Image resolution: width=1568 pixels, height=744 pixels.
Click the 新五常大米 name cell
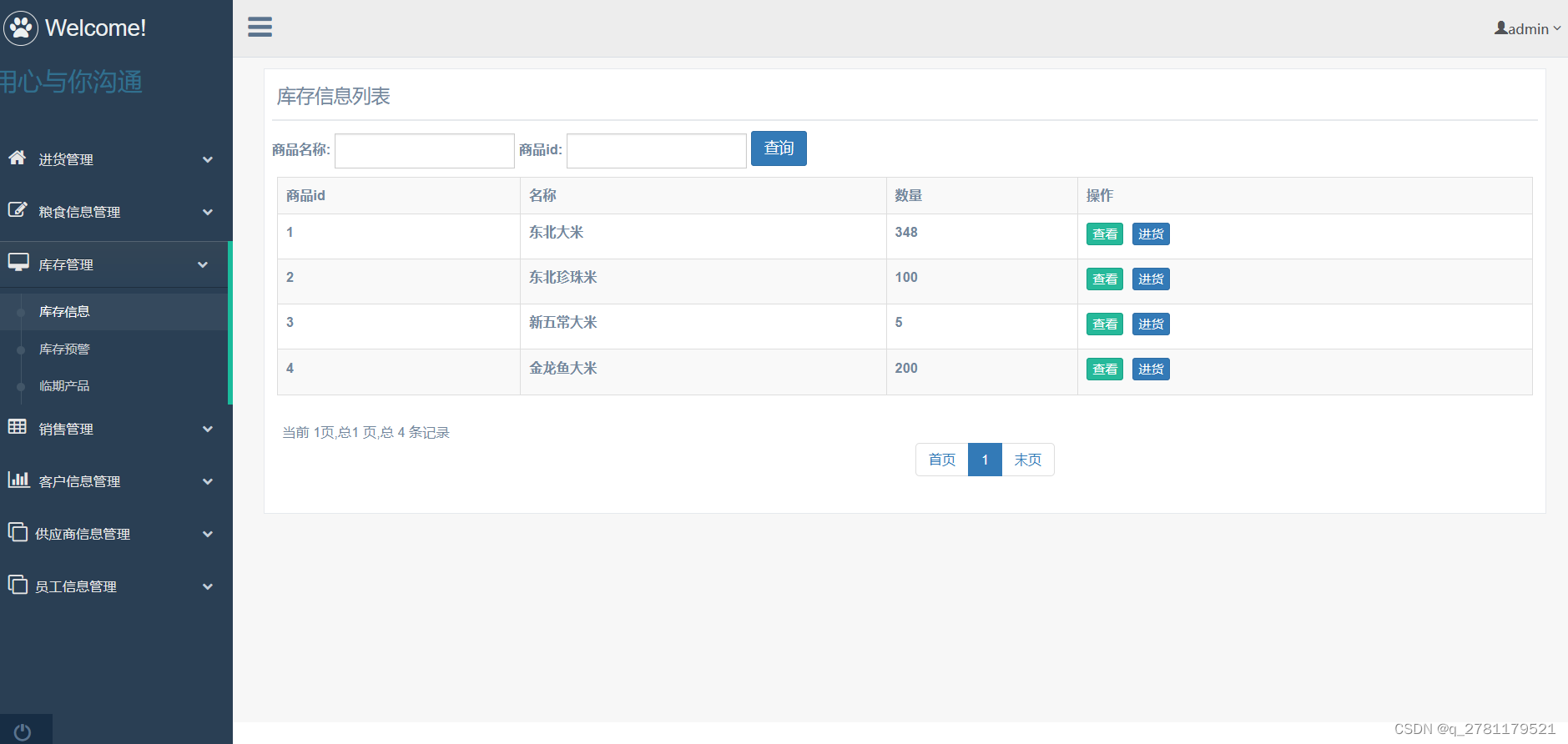[x=703, y=327]
